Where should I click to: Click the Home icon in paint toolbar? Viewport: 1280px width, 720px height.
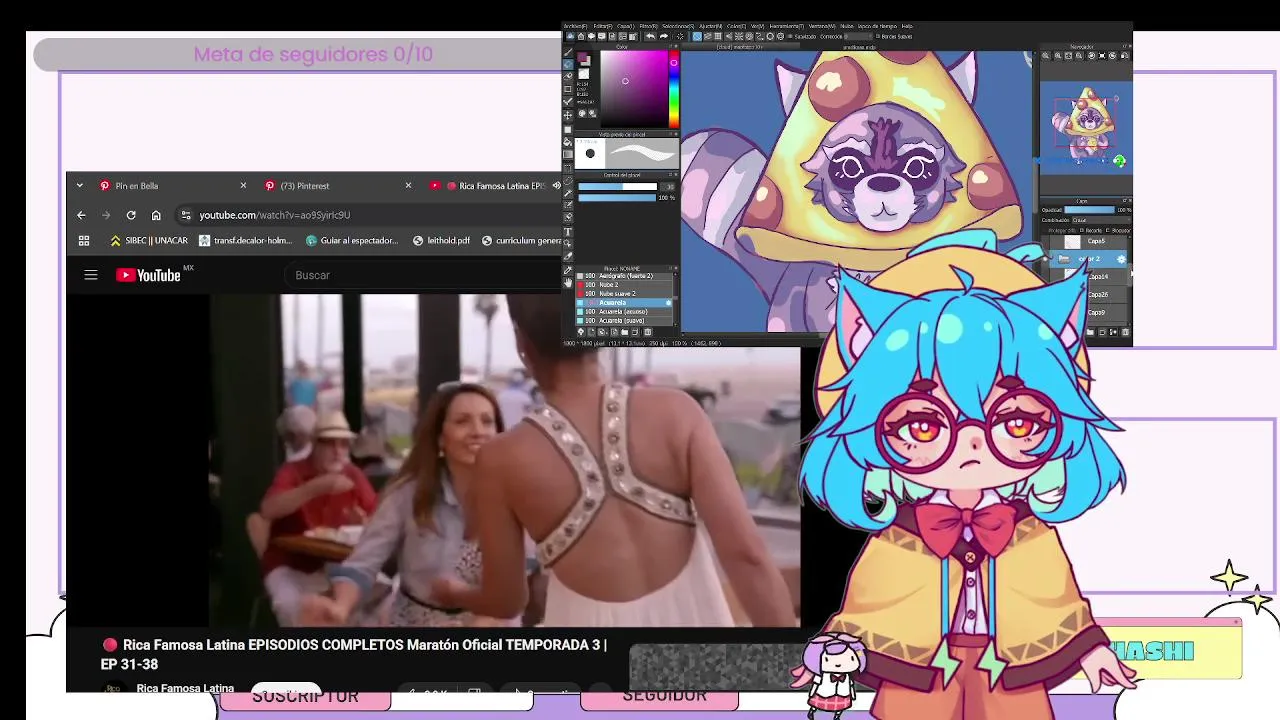click(x=581, y=36)
